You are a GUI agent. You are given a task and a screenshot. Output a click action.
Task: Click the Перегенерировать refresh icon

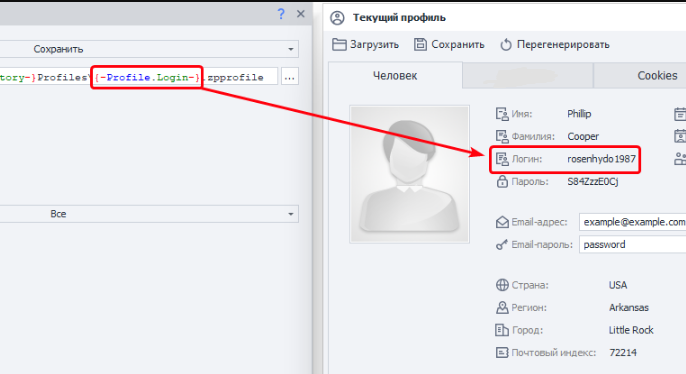click(506, 45)
